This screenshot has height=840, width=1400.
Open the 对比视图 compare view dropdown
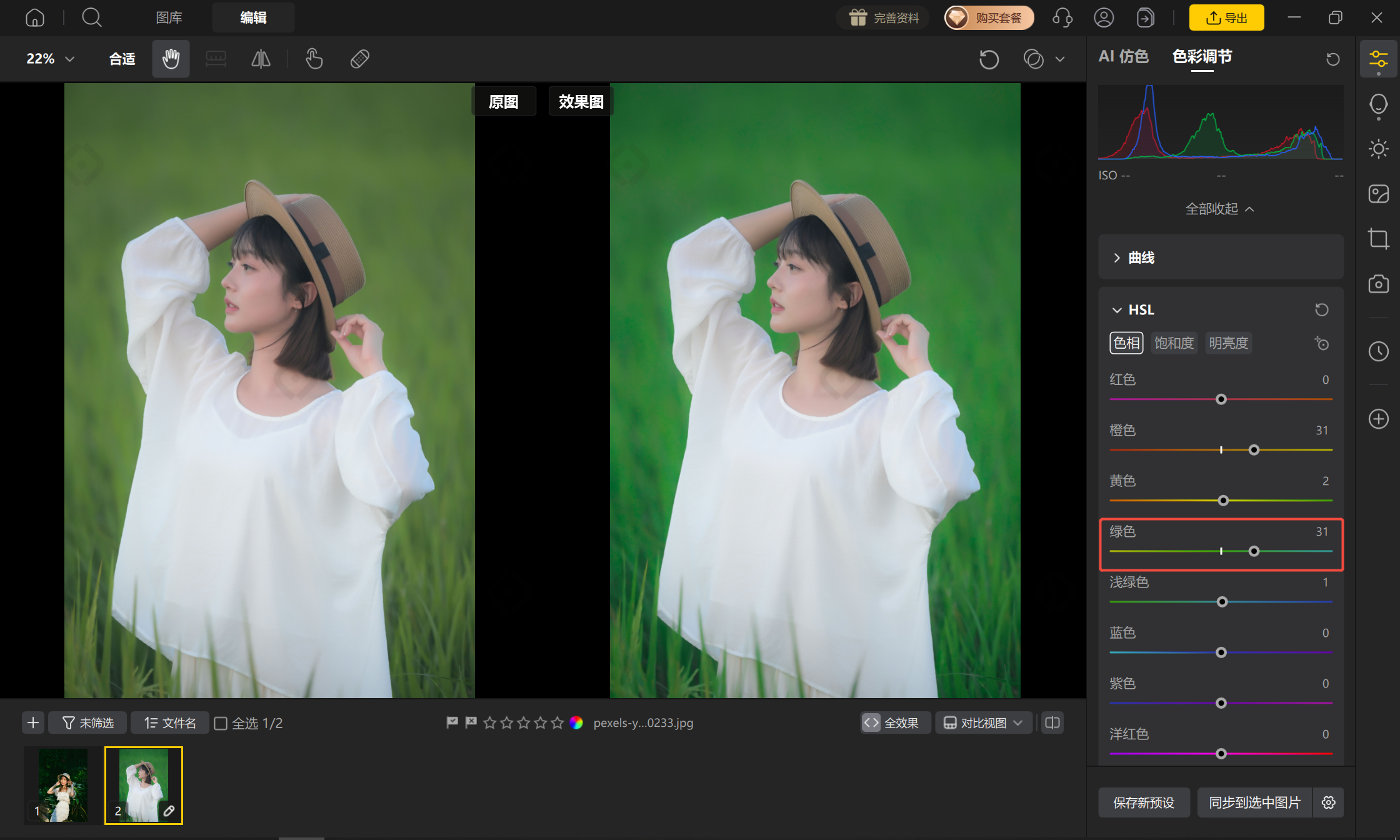click(983, 722)
